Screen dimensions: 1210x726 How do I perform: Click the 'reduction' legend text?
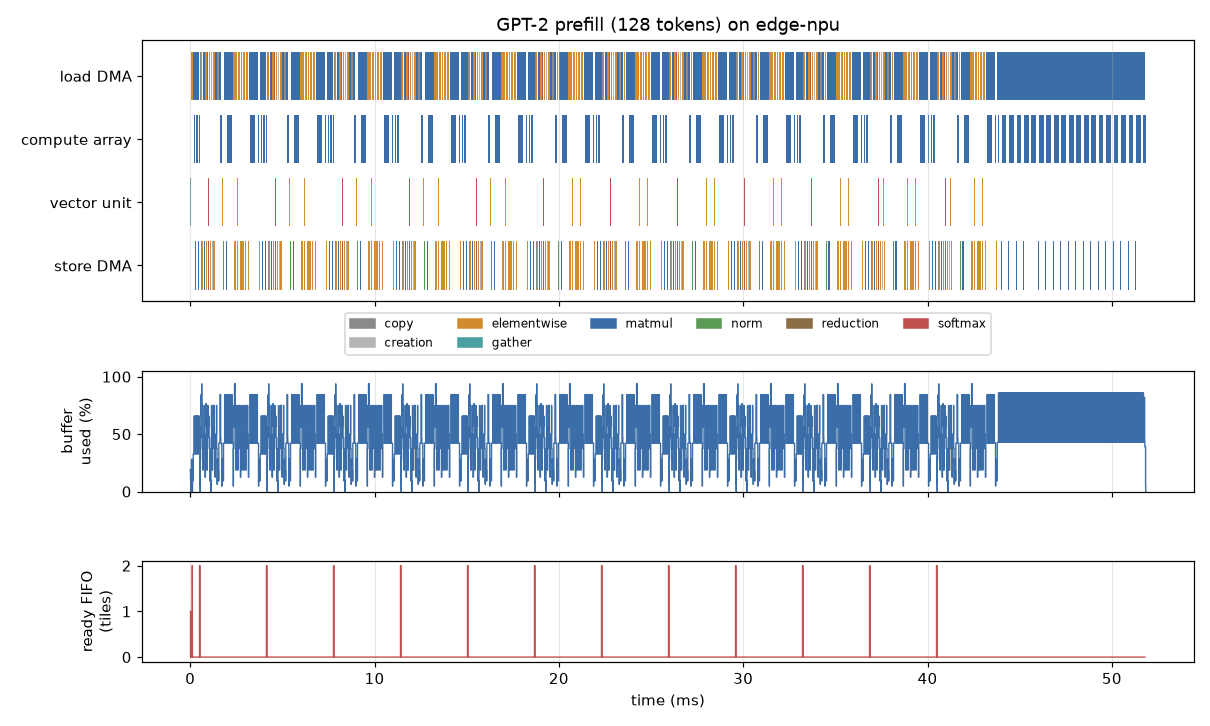point(850,323)
